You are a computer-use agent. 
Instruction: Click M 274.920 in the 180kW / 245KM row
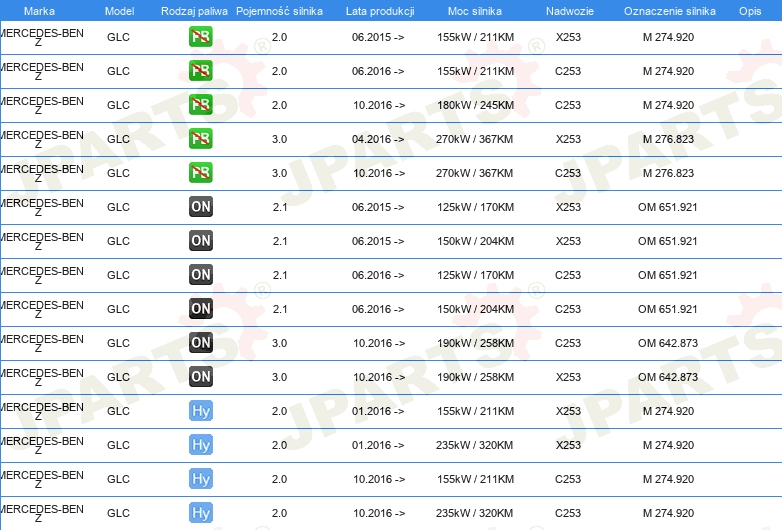click(x=668, y=105)
